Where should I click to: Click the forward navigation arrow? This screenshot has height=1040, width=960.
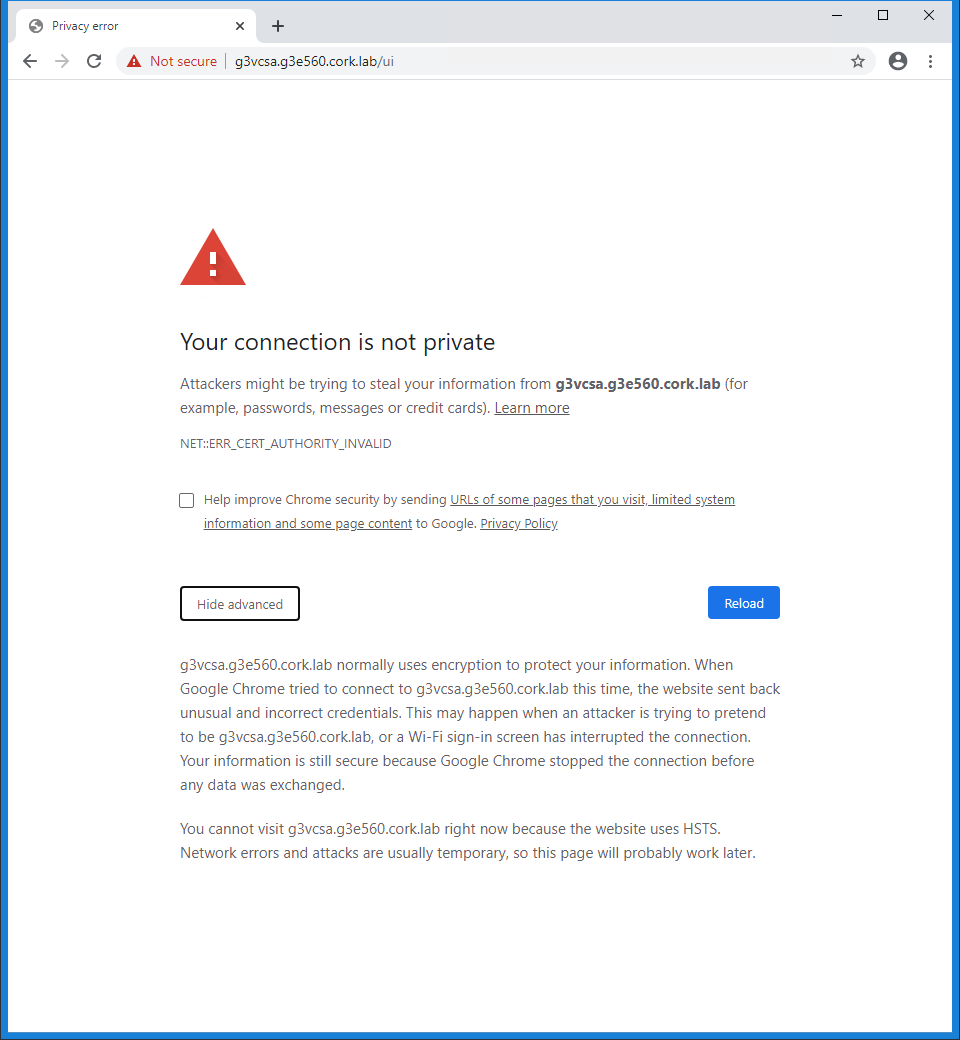62,61
